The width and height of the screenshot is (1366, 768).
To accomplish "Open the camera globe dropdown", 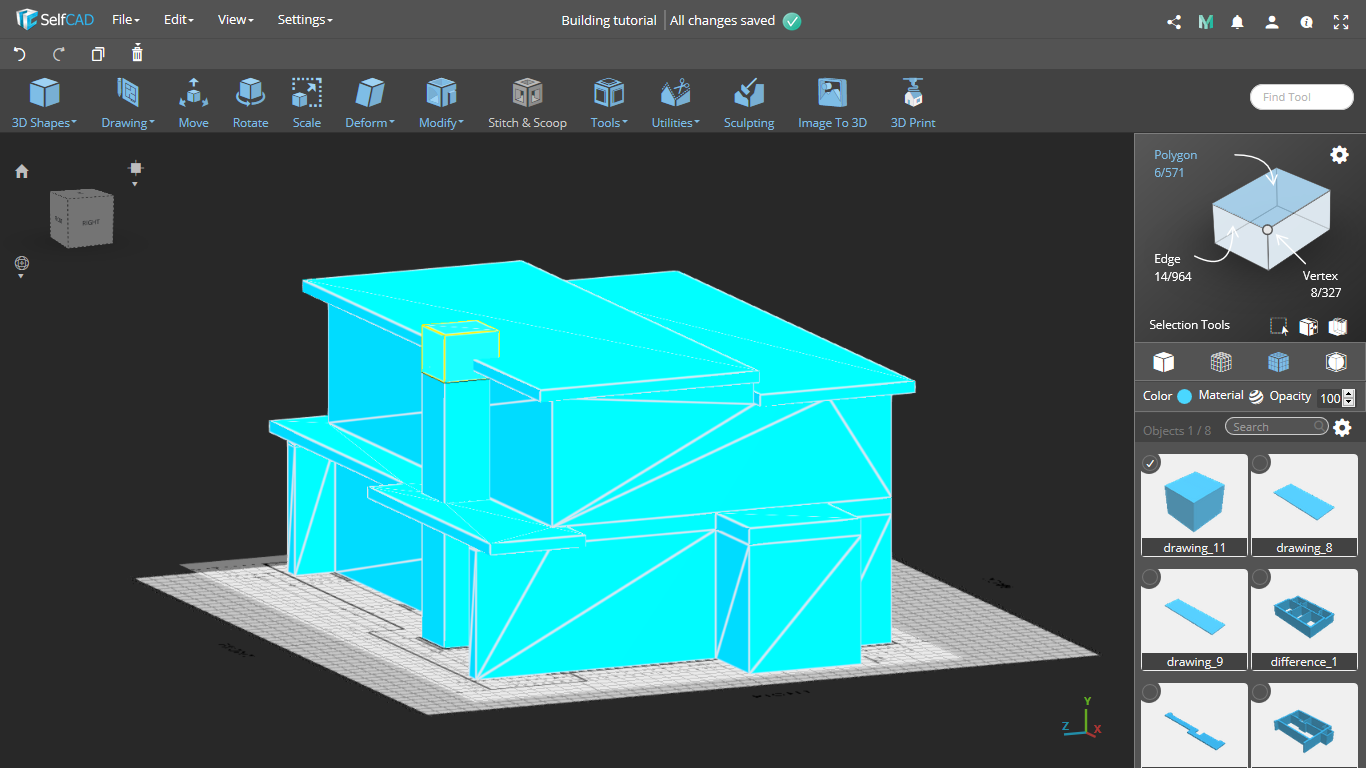I will coord(22,266).
